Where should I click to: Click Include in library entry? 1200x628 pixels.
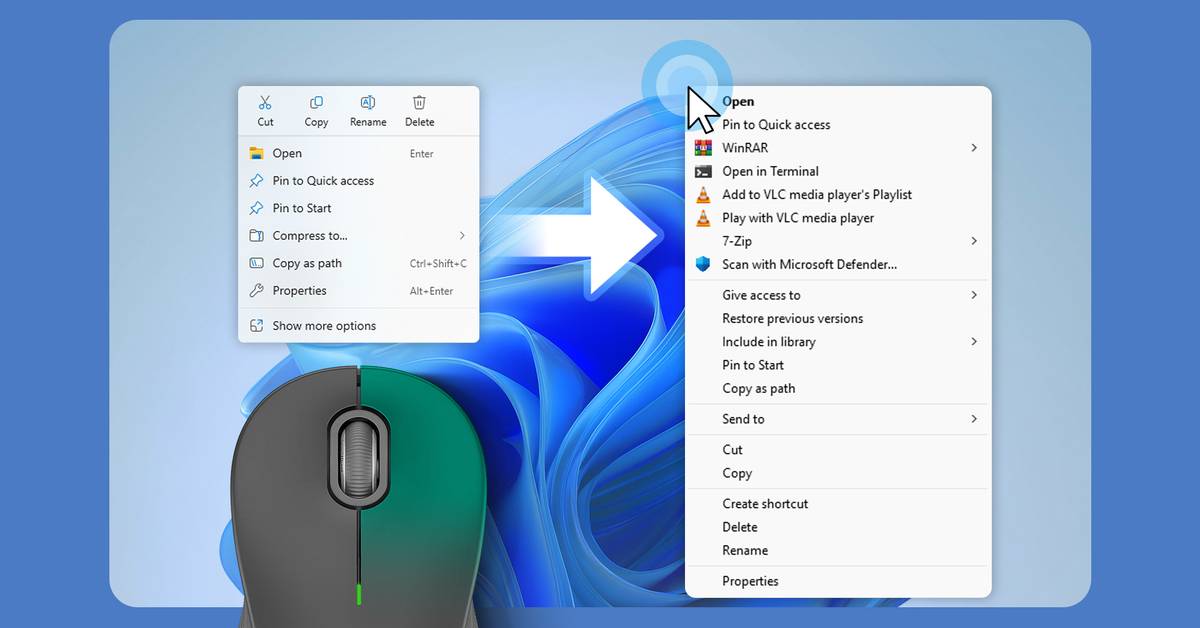[x=769, y=342]
